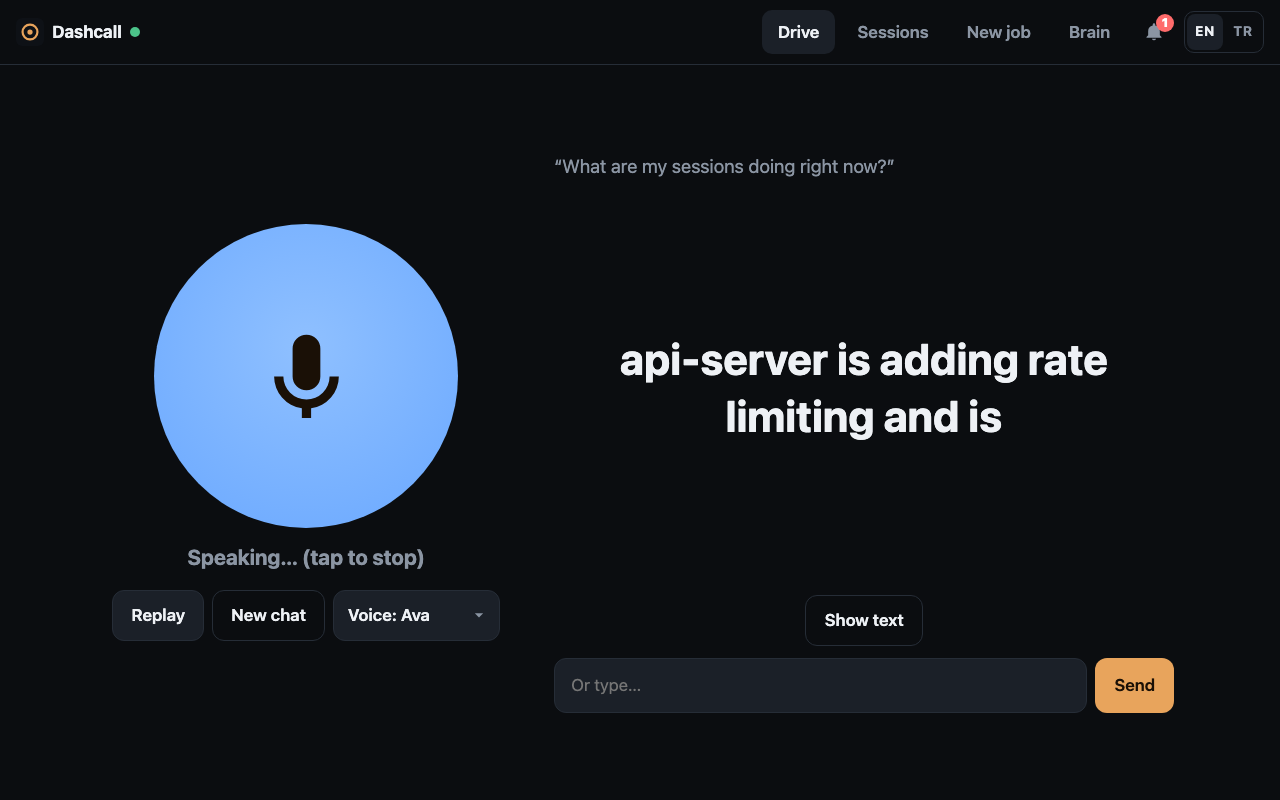Switch language to TR
Viewport: 1280px width, 800px height.
[1243, 32]
